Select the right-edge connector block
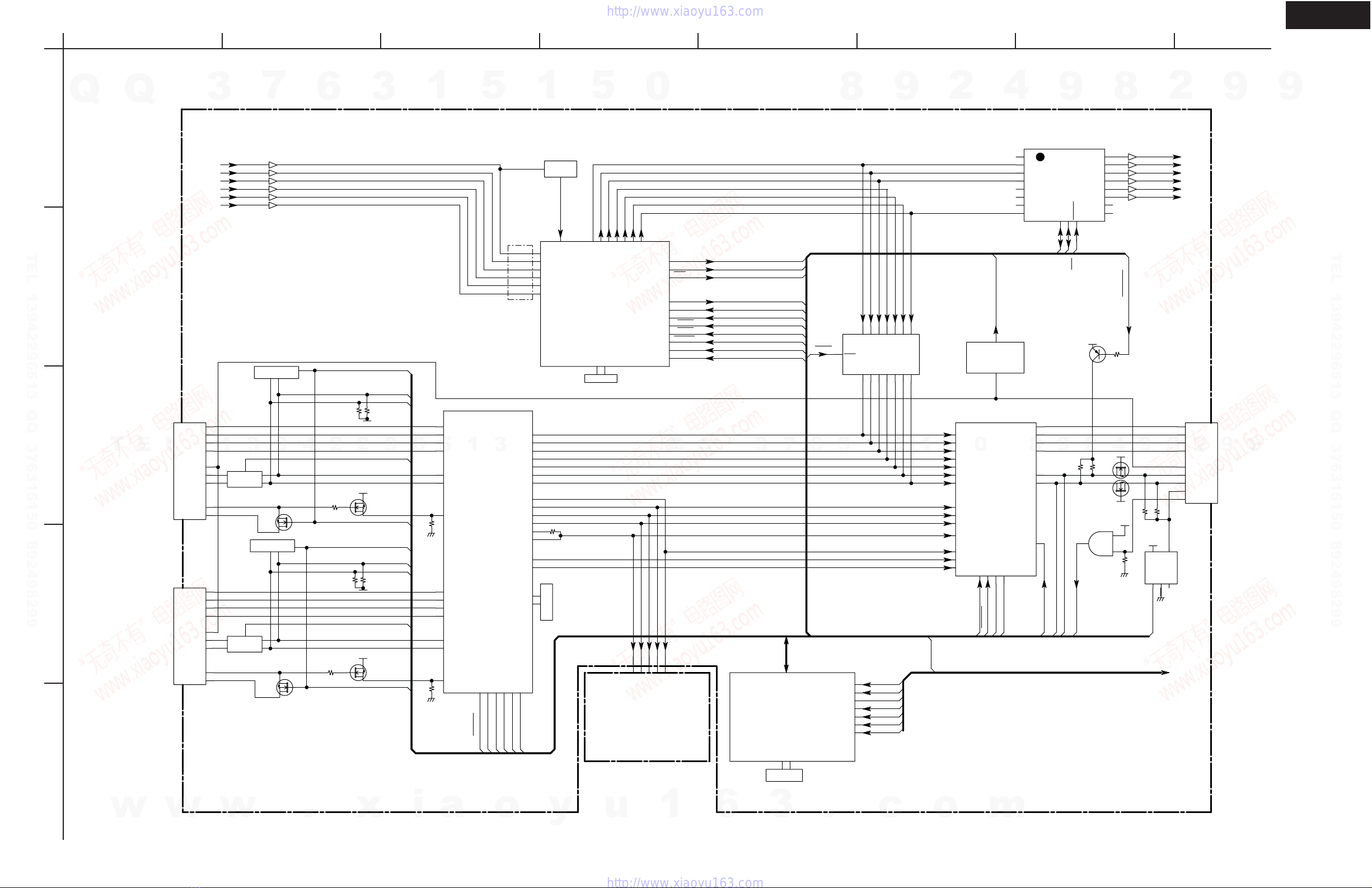The width and height of the screenshot is (1372, 888). pyautogui.click(x=1201, y=463)
